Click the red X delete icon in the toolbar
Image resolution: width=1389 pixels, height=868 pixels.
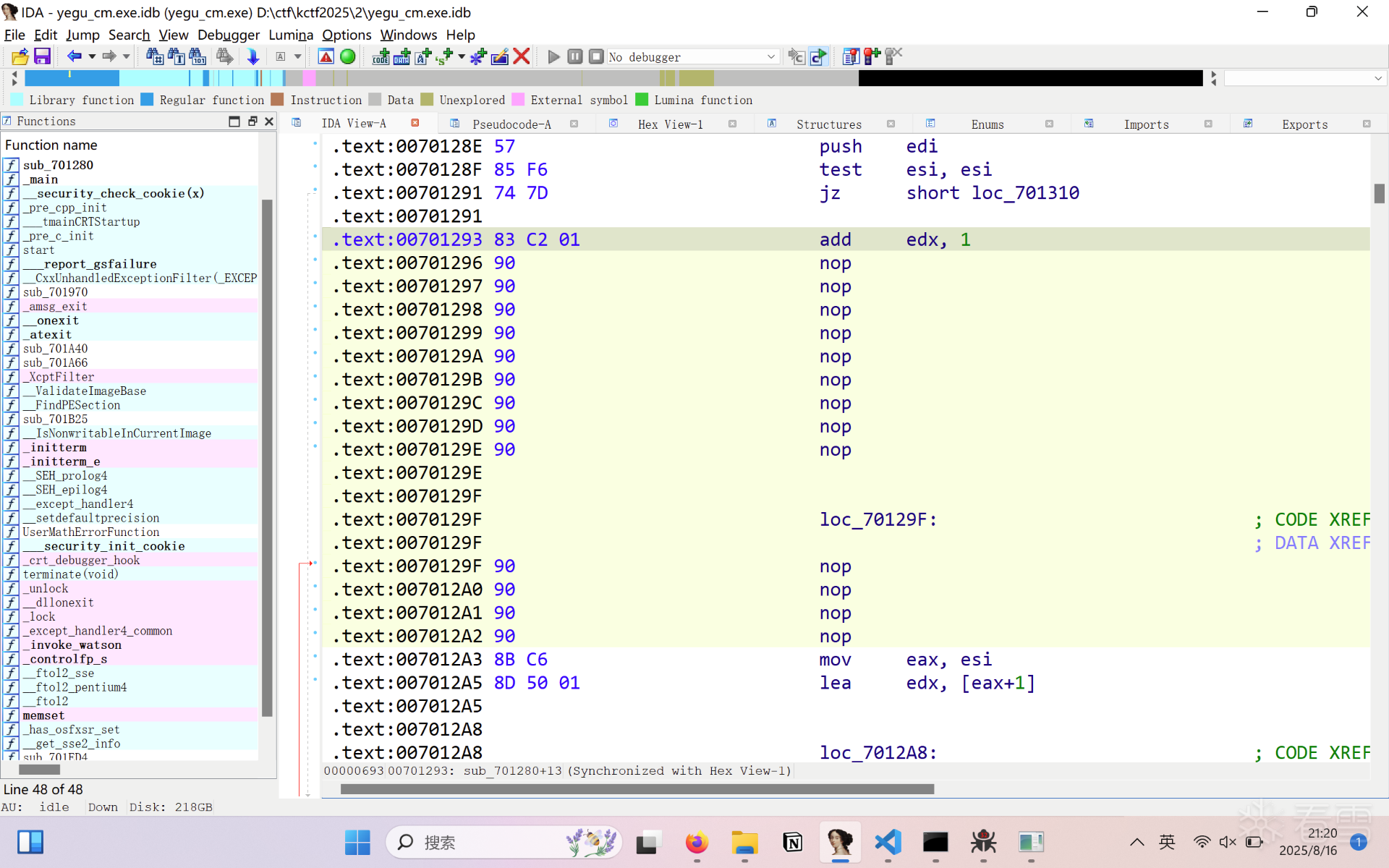[522, 56]
